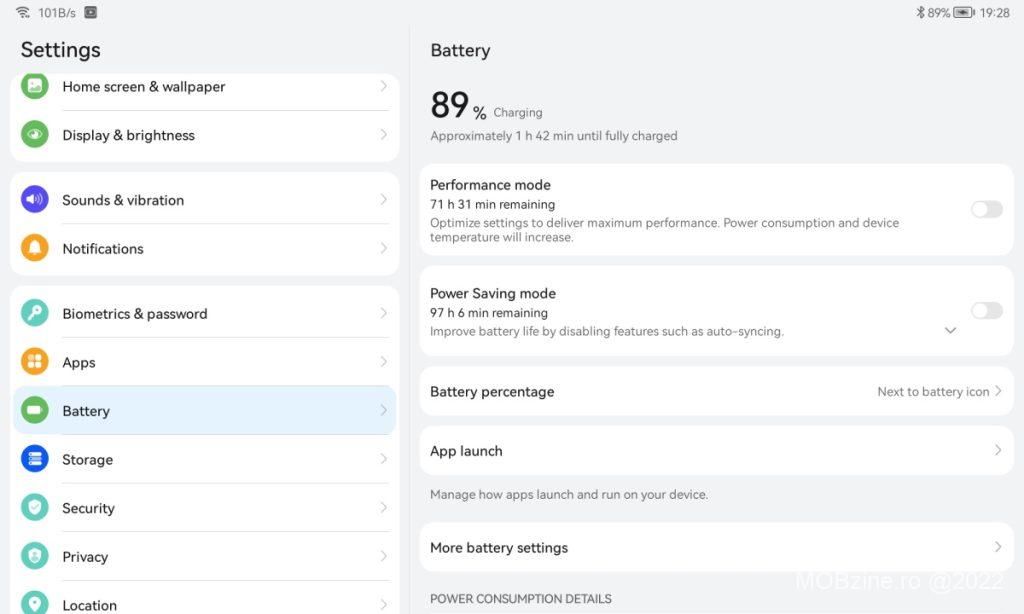Click the Security shield icon
The height and width of the screenshot is (614, 1024).
click(x=35, y=508)
